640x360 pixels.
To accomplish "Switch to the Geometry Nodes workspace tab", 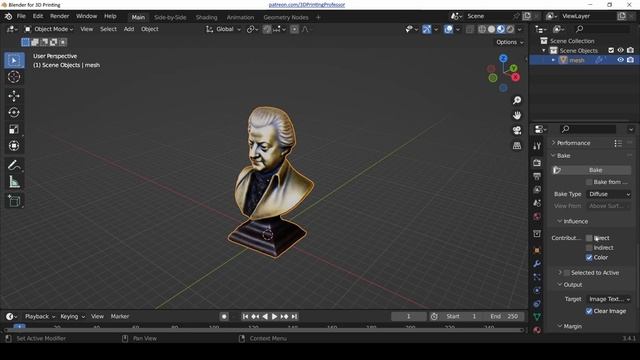I will [x=286, y=17].
